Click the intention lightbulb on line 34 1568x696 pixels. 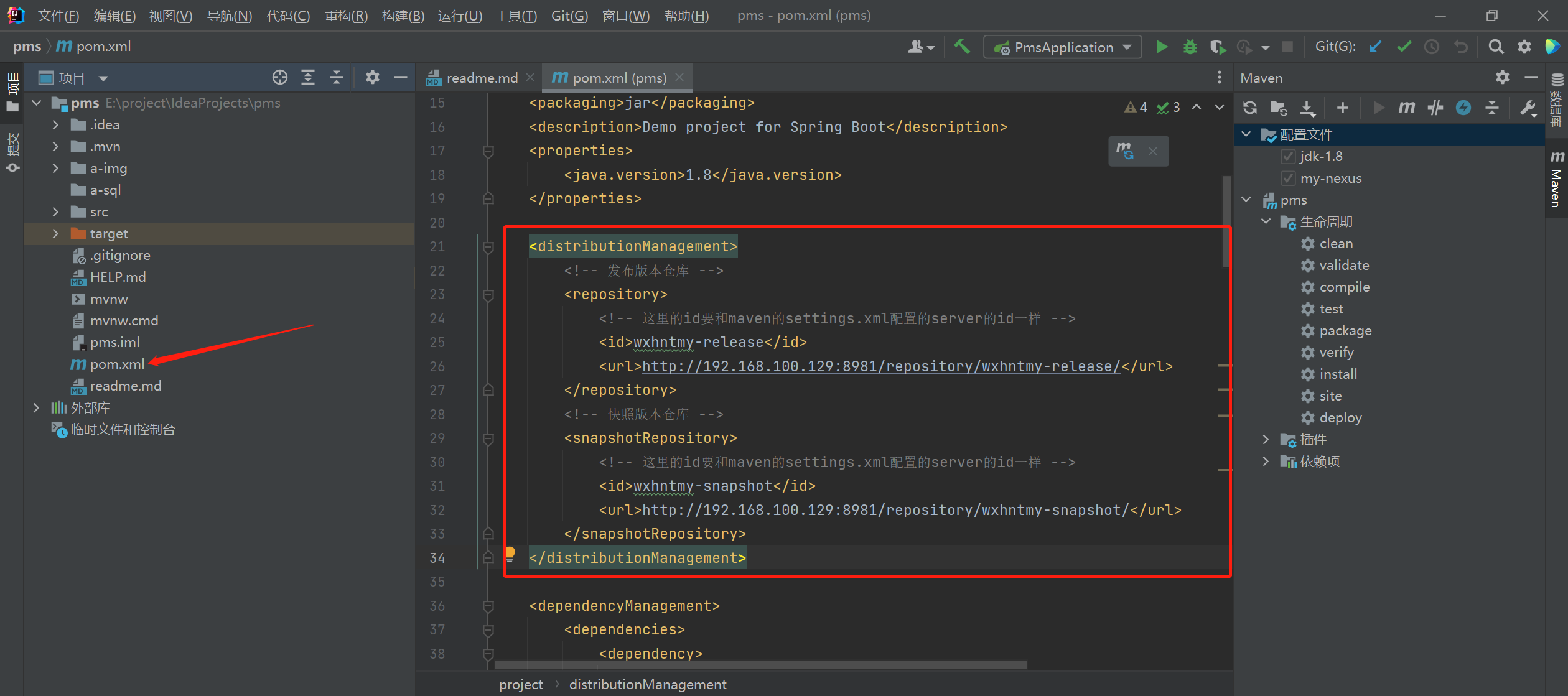click(x=510, y=554)
